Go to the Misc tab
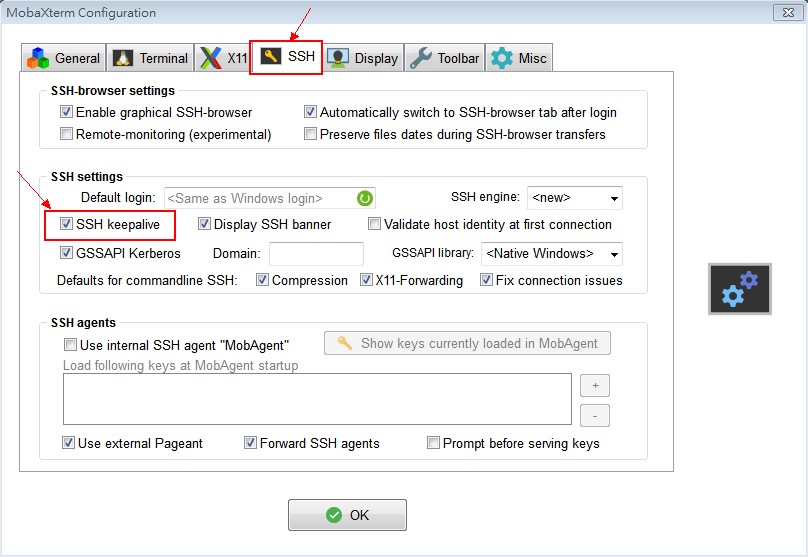The height and width of the screenshot is (557, 808). [x=518, y=58]
